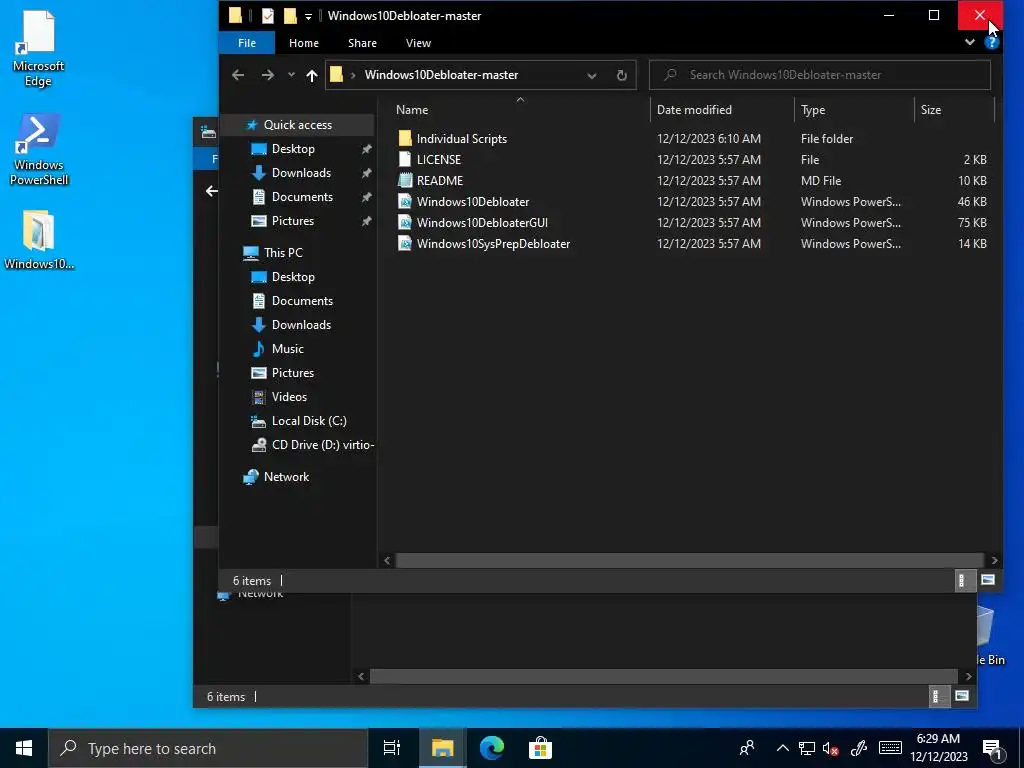Select the Windows10SysPrepDebloater script icon
The width and height of the screenshot is (1024, 768).
click(405, 243)
